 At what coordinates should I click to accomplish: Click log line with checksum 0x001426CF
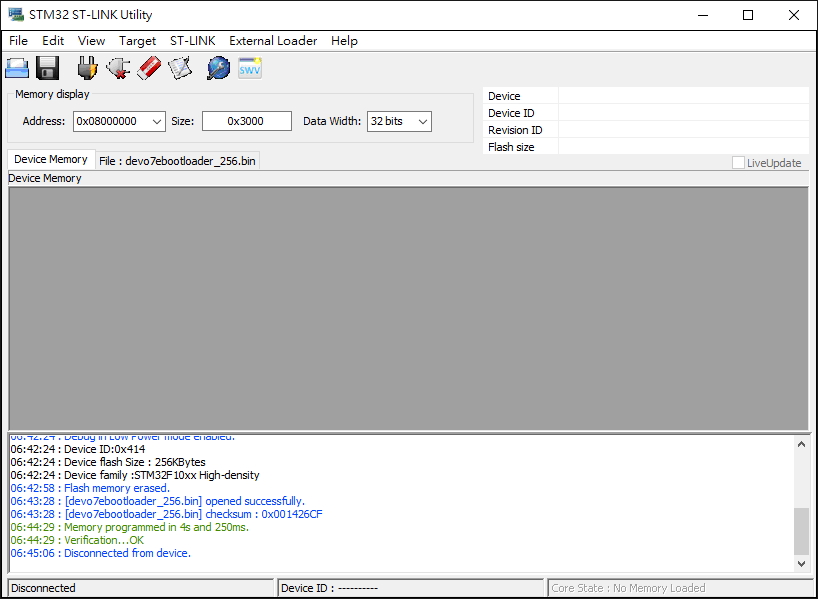point(166,514)
